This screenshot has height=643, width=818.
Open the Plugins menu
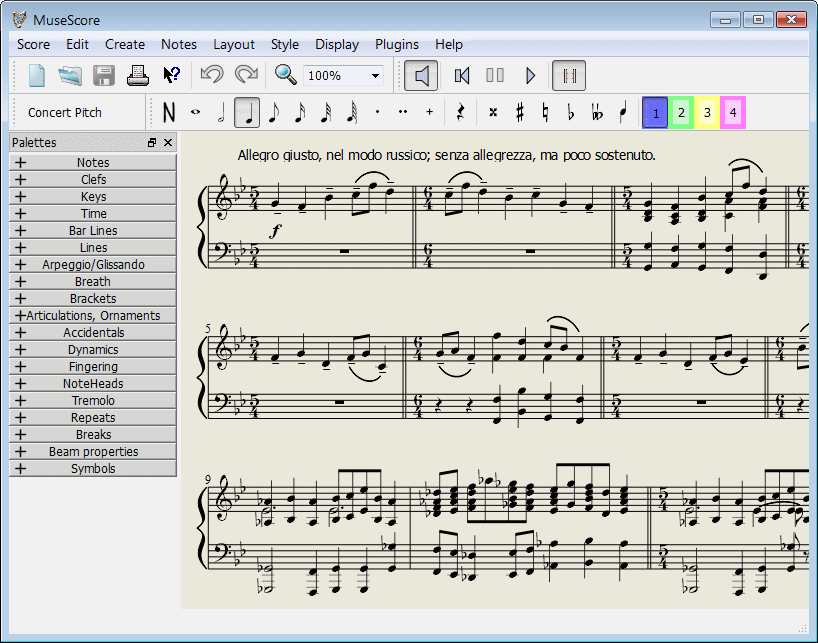[397, 44]
